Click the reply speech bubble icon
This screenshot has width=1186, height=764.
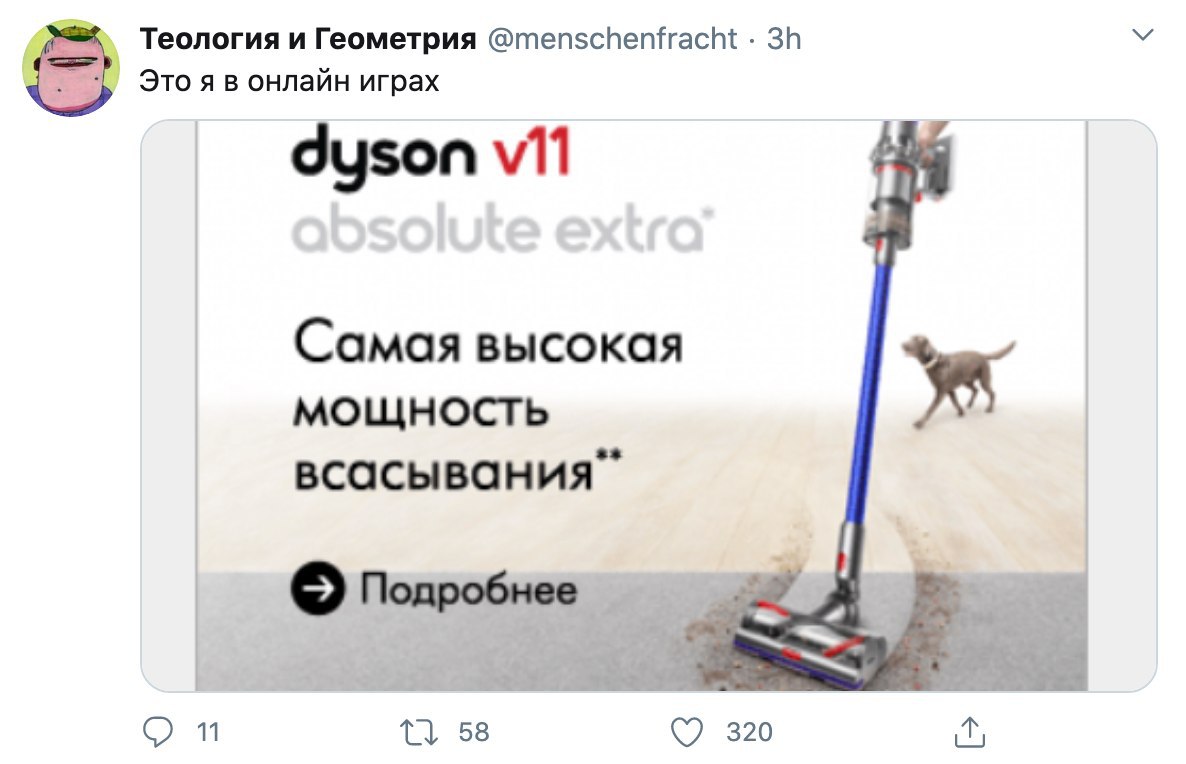(x=157, y=732)
